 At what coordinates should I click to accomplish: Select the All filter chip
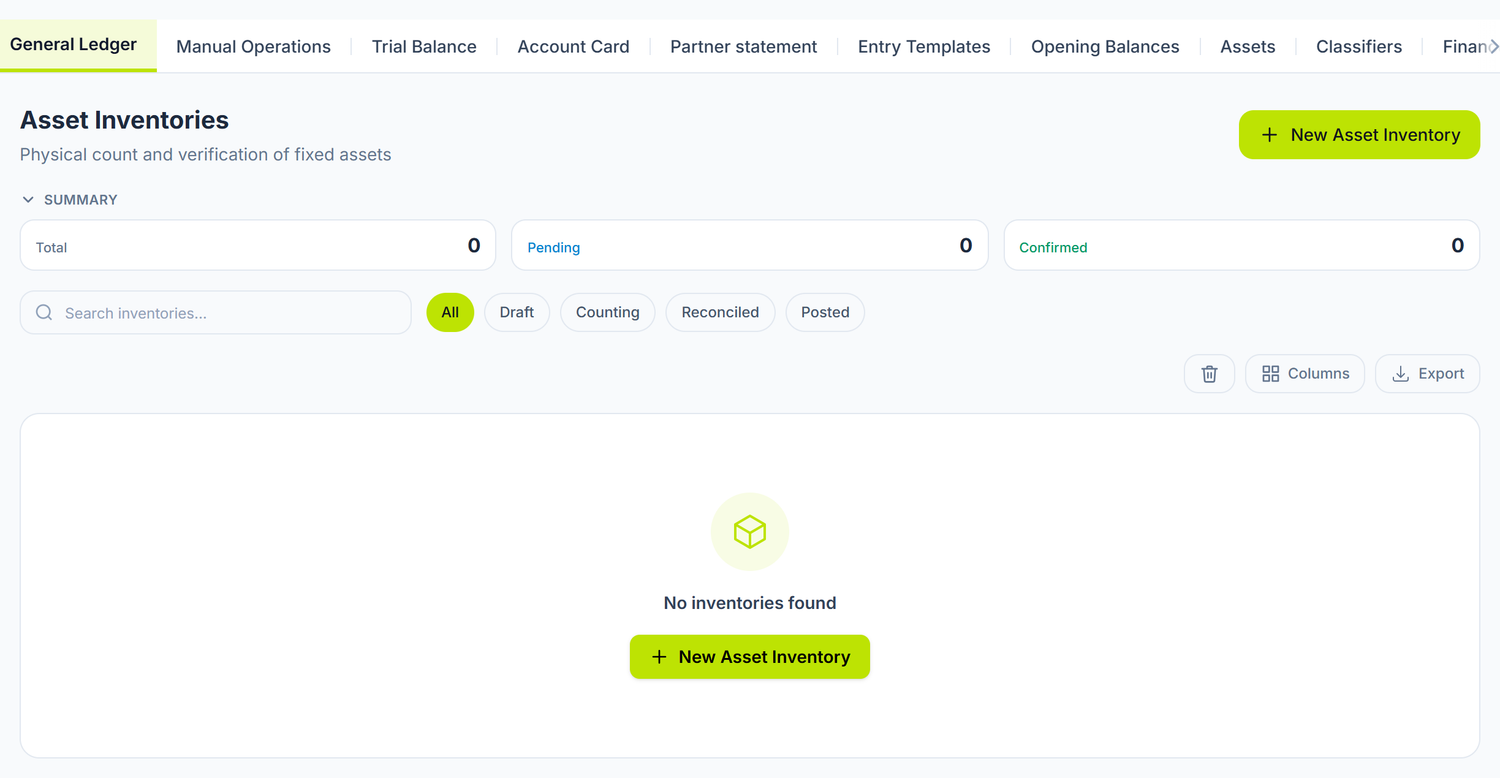click(x=450, y=312)
